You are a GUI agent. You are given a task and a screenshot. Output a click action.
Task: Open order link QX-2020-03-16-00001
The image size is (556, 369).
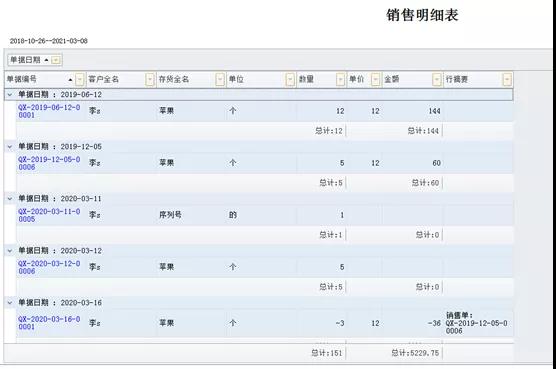pyautogui.click(x=49, y=323)
